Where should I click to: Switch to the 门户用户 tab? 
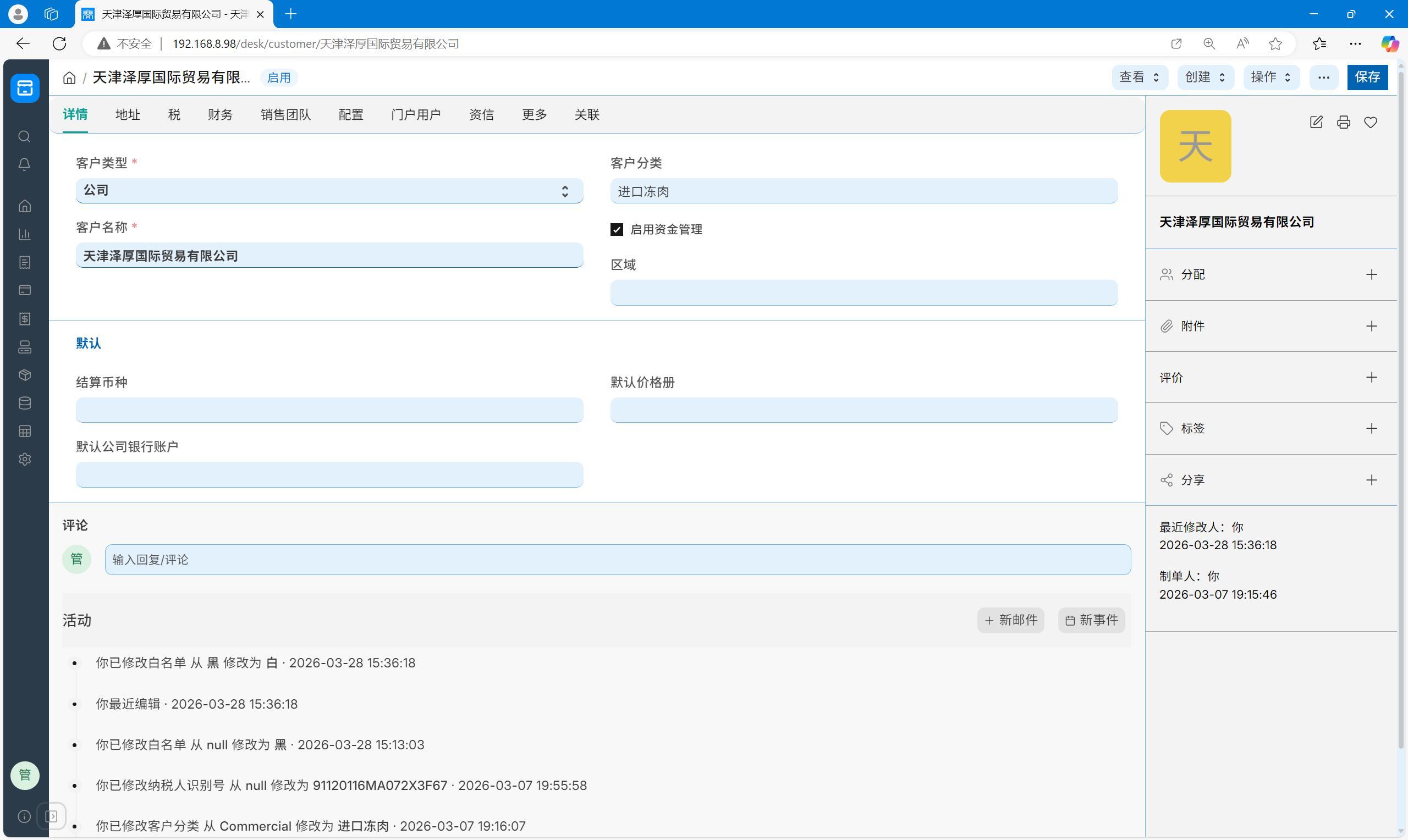point(416,115)
